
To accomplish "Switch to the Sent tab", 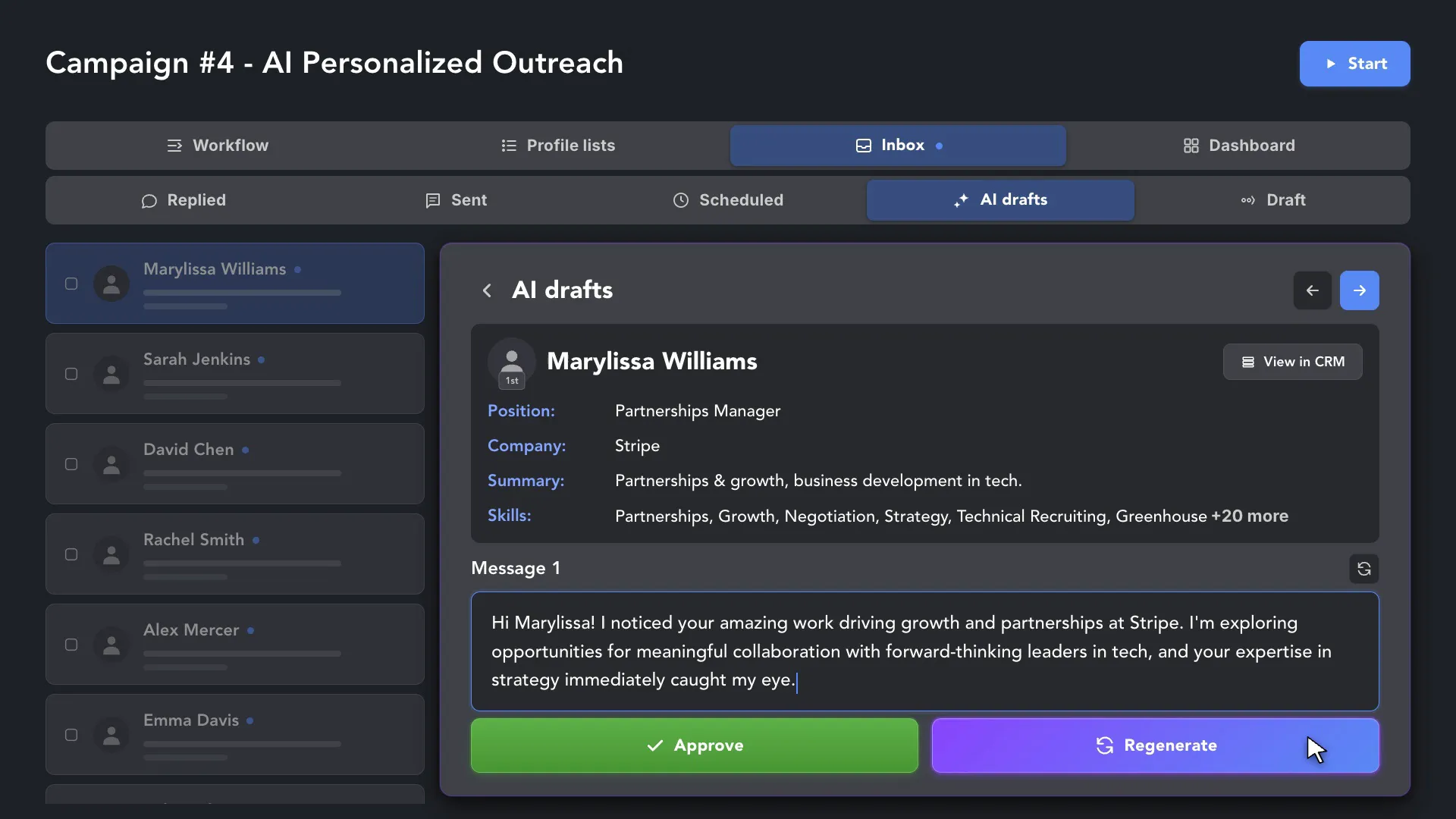I will tap(456, 200).
